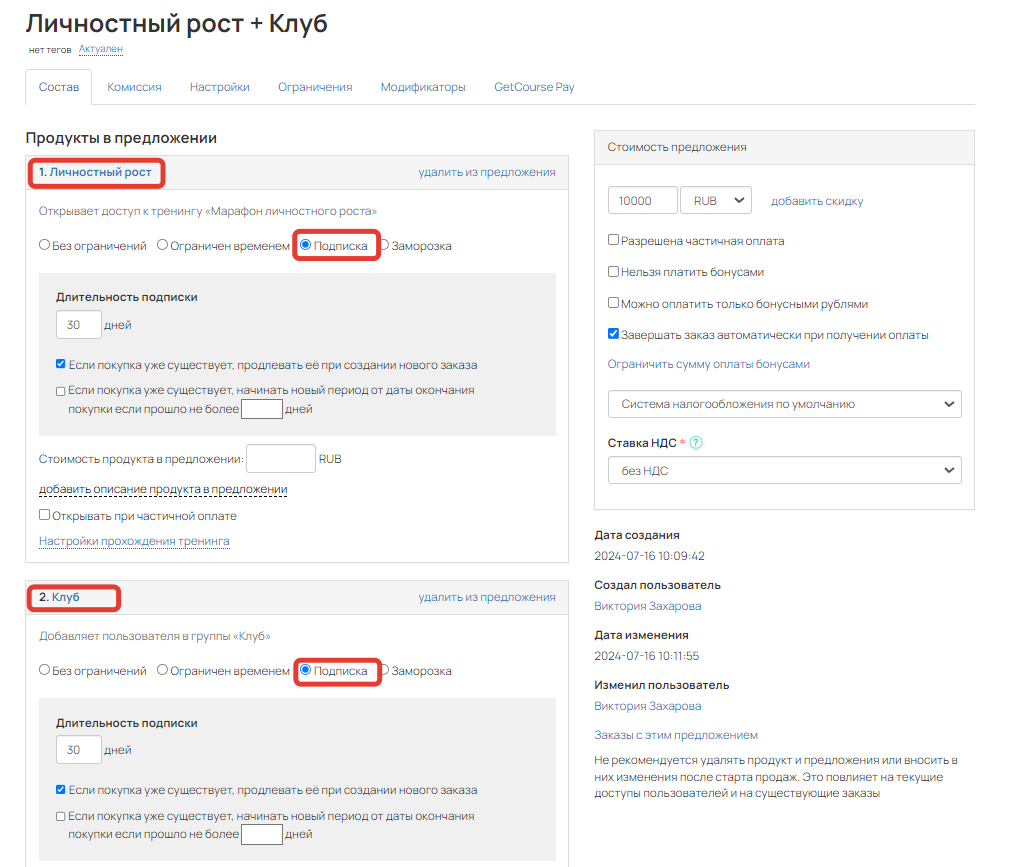Open Система налогообложения по умолчанию dropdown
The image size is (1017, 867).
coord(784,404)
